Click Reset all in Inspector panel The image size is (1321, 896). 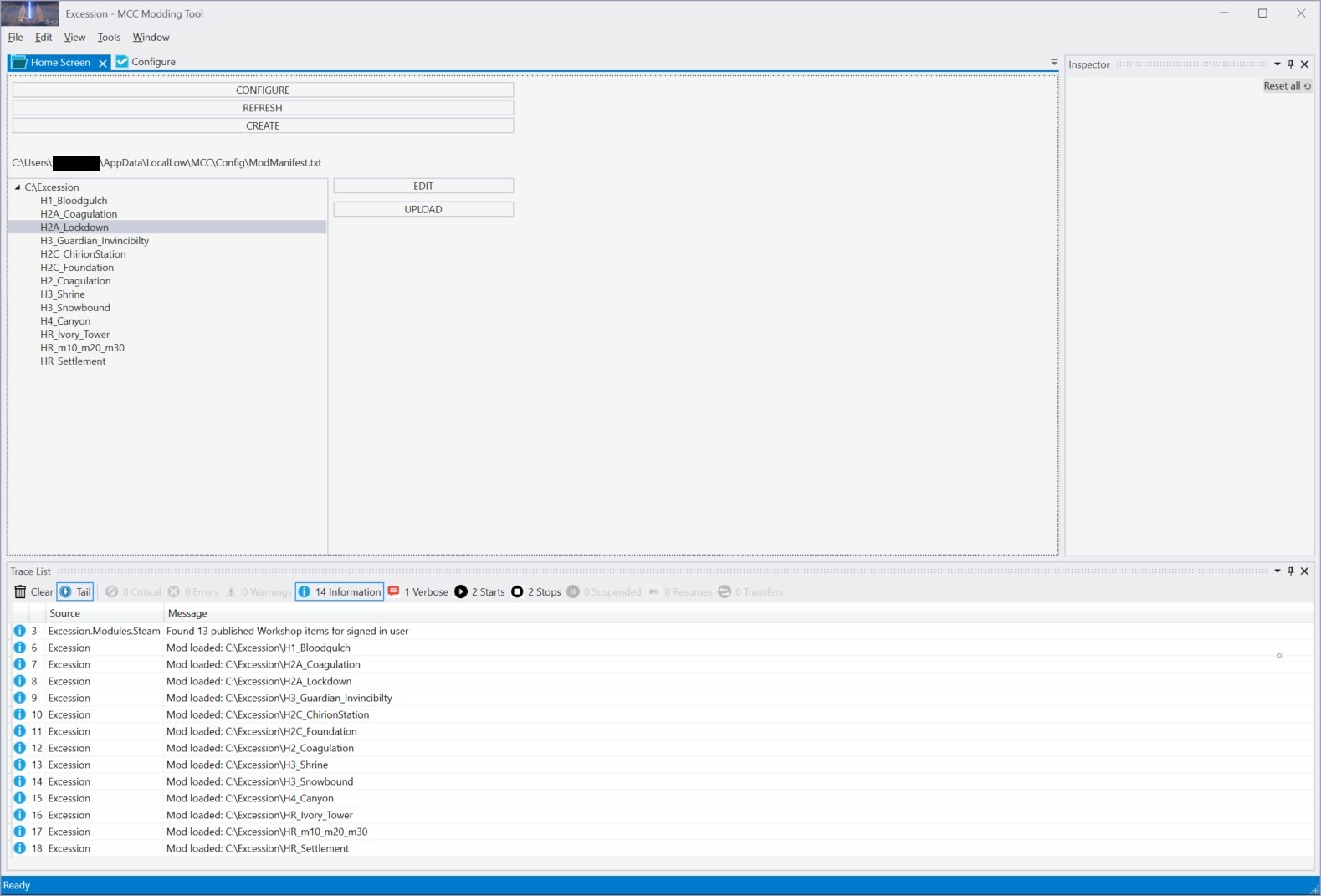[x=1288, y=86]
